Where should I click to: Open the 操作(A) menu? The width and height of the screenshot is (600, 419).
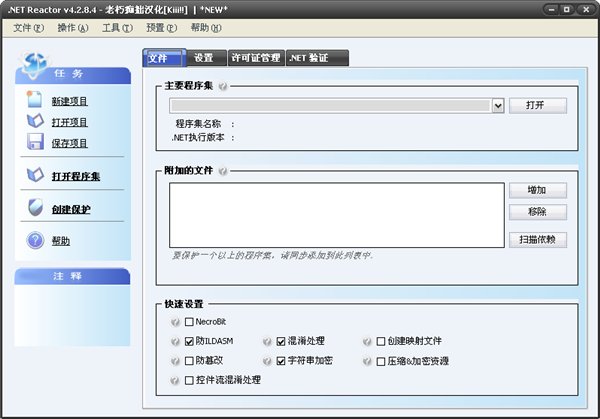(73, 28)
